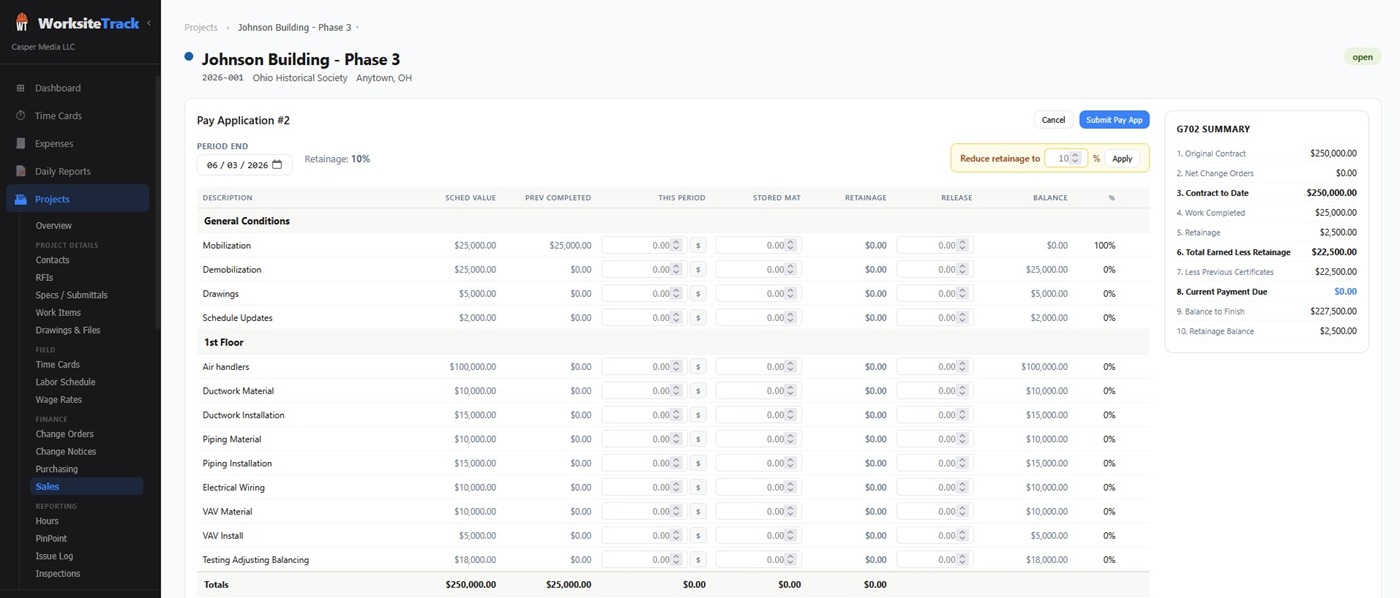The height and width of the screenshot is (598, 1400).
Task: Collapse the sidebar with the chevron
Action: point(149,23)
